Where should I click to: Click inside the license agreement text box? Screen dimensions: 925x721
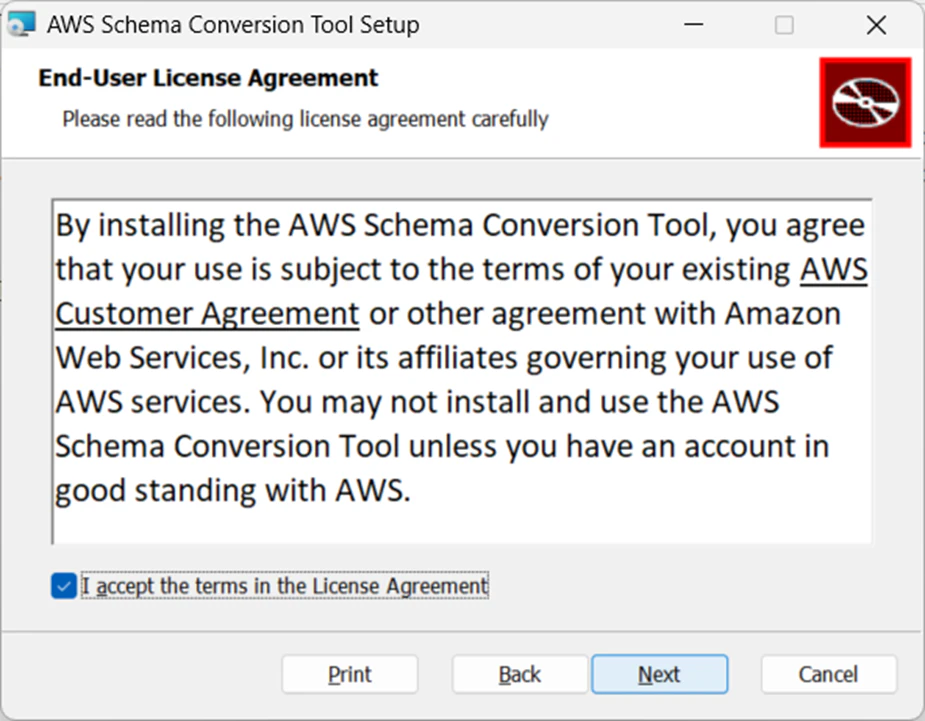pos(461,372)
